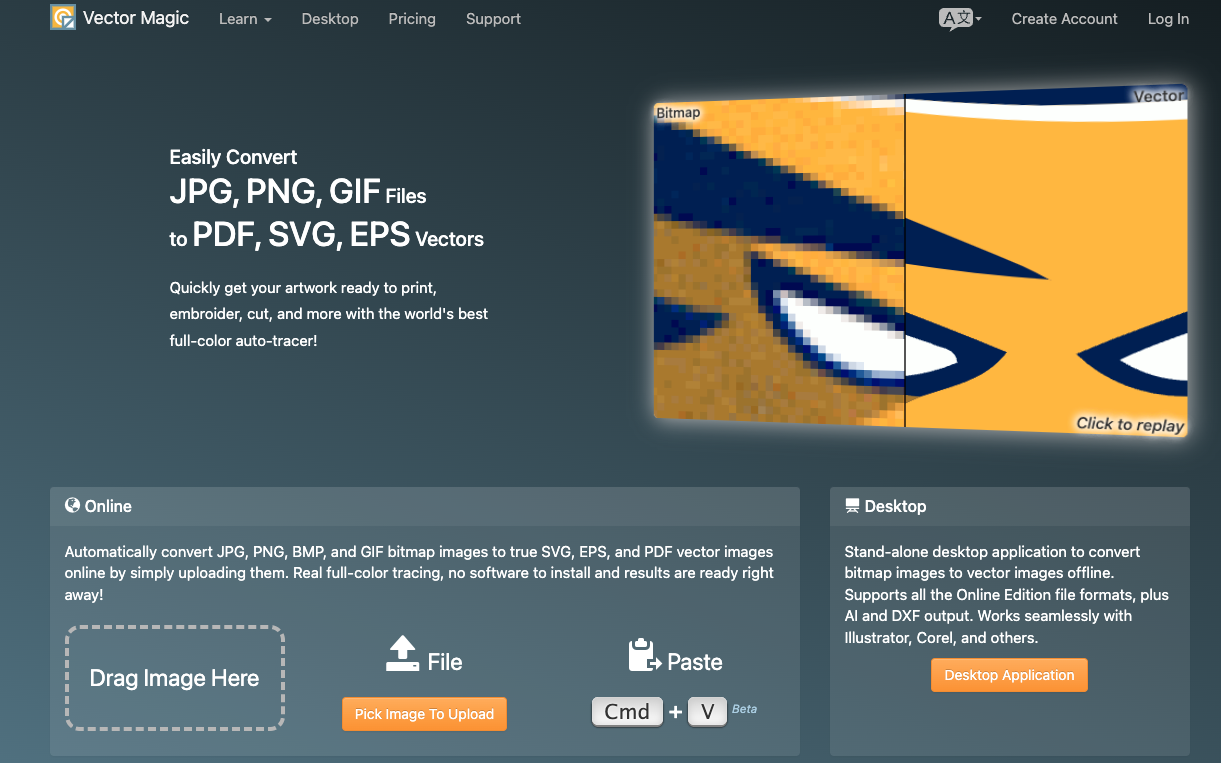Viewport: 1221px width, 763px height.
Task: Click the Log In link
Action: tap(1168, 19)
